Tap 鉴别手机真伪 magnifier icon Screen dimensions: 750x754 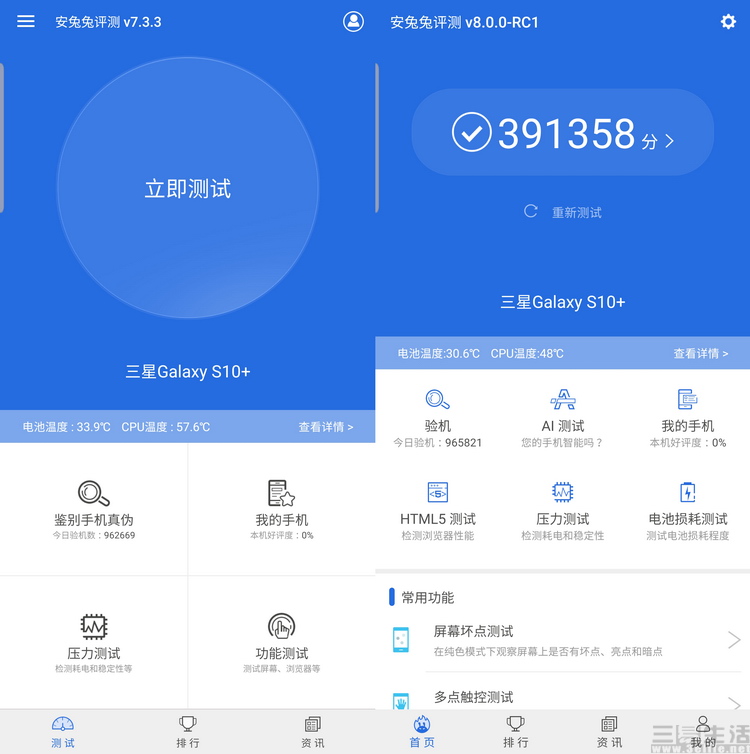(94, 493)
